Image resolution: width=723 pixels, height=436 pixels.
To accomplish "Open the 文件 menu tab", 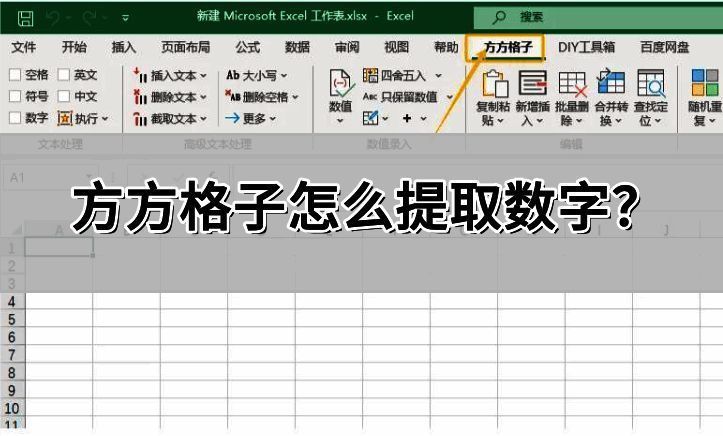I will click(x=24, y=47).
